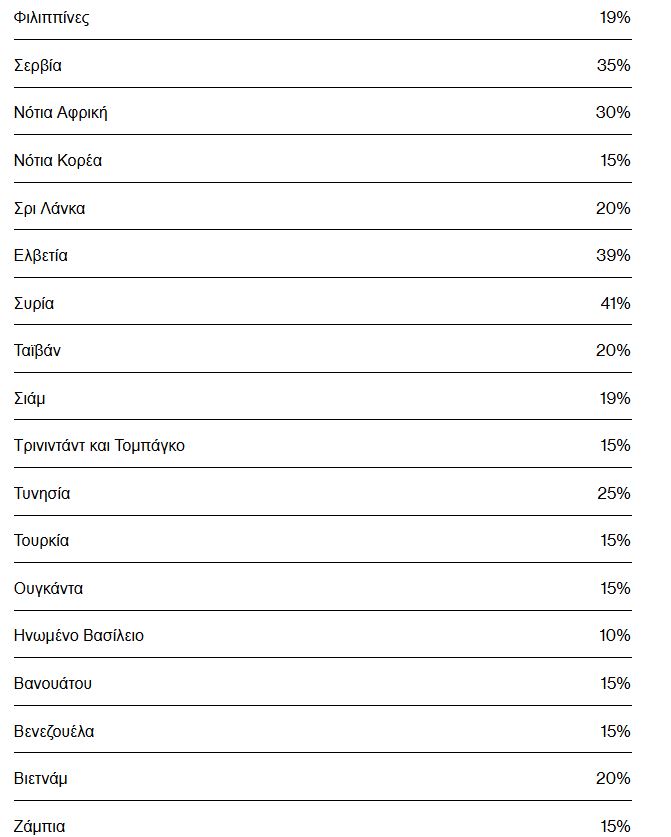Click the Βενεζουέλα row label

point(54,731)
